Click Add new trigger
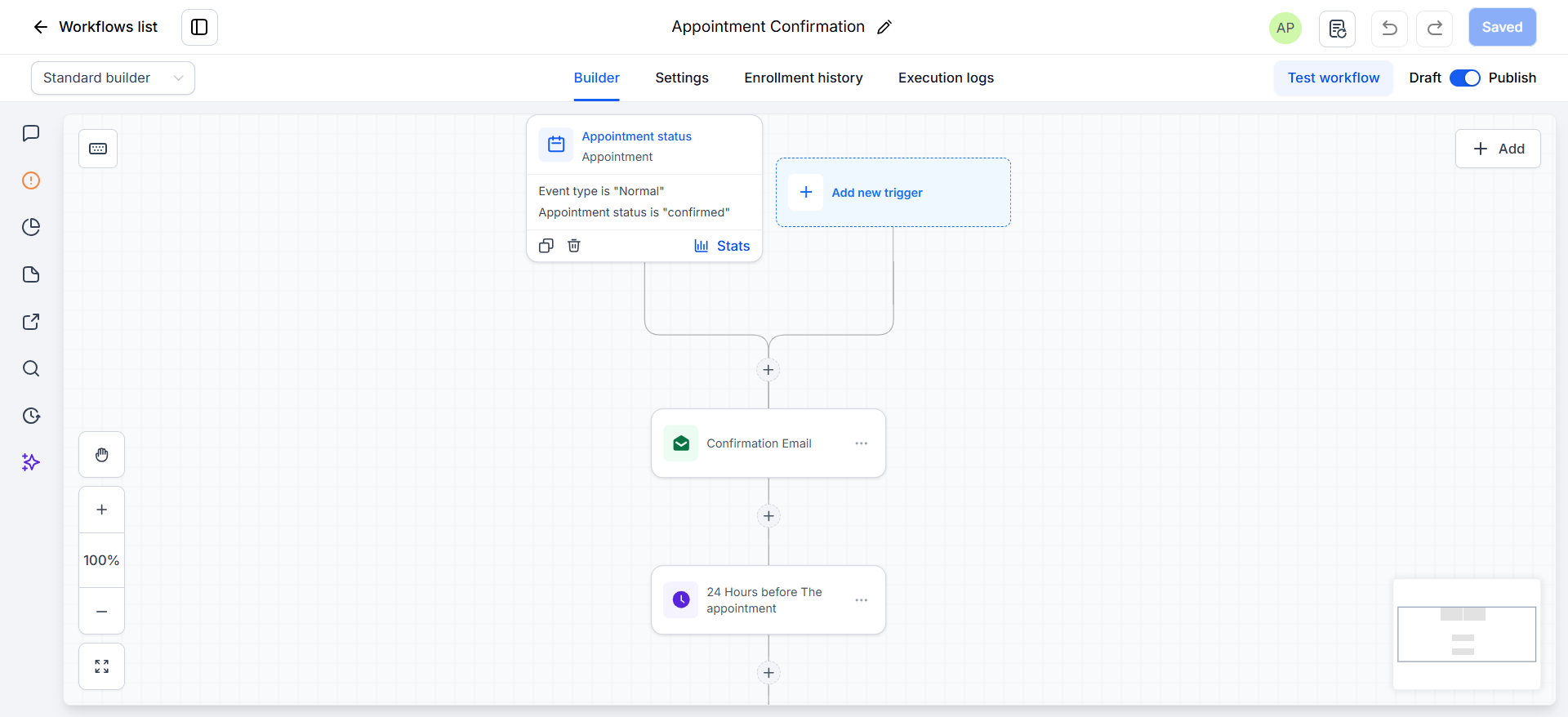The height and width of the screenshot is (717, 1568). point(893,193)
